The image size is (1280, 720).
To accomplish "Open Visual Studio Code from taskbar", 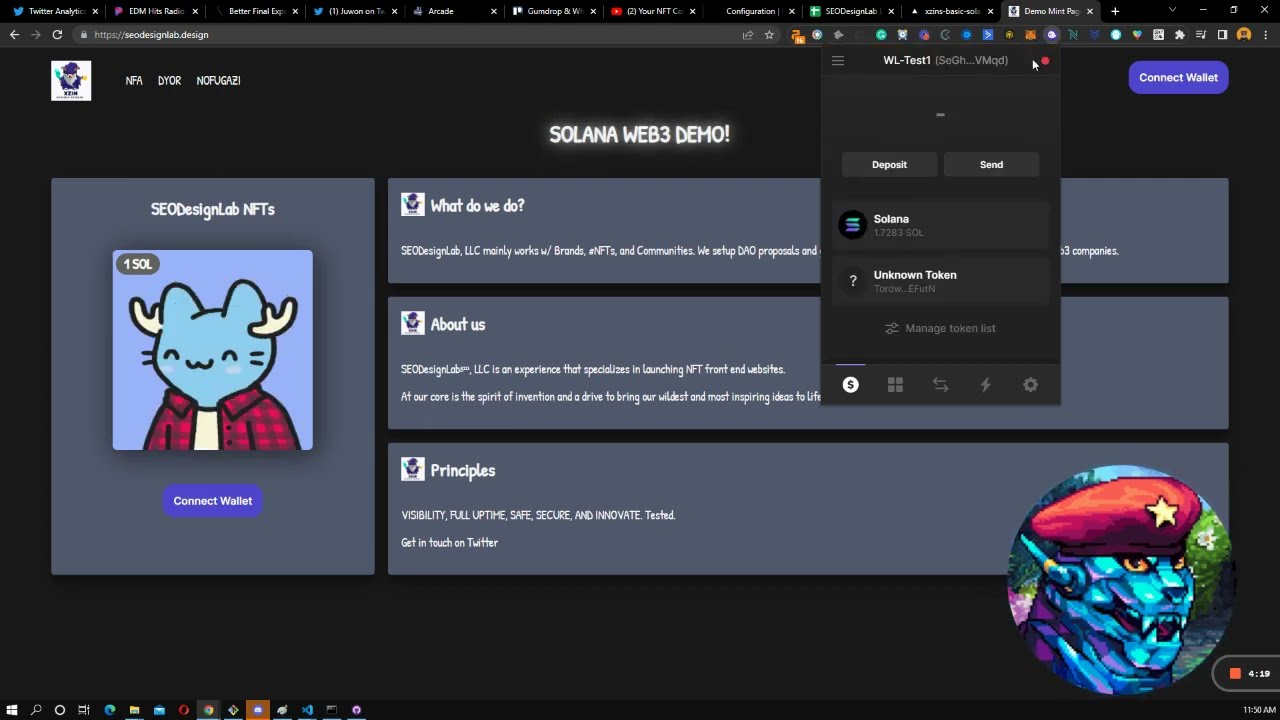I will click(x=307, y=710).
